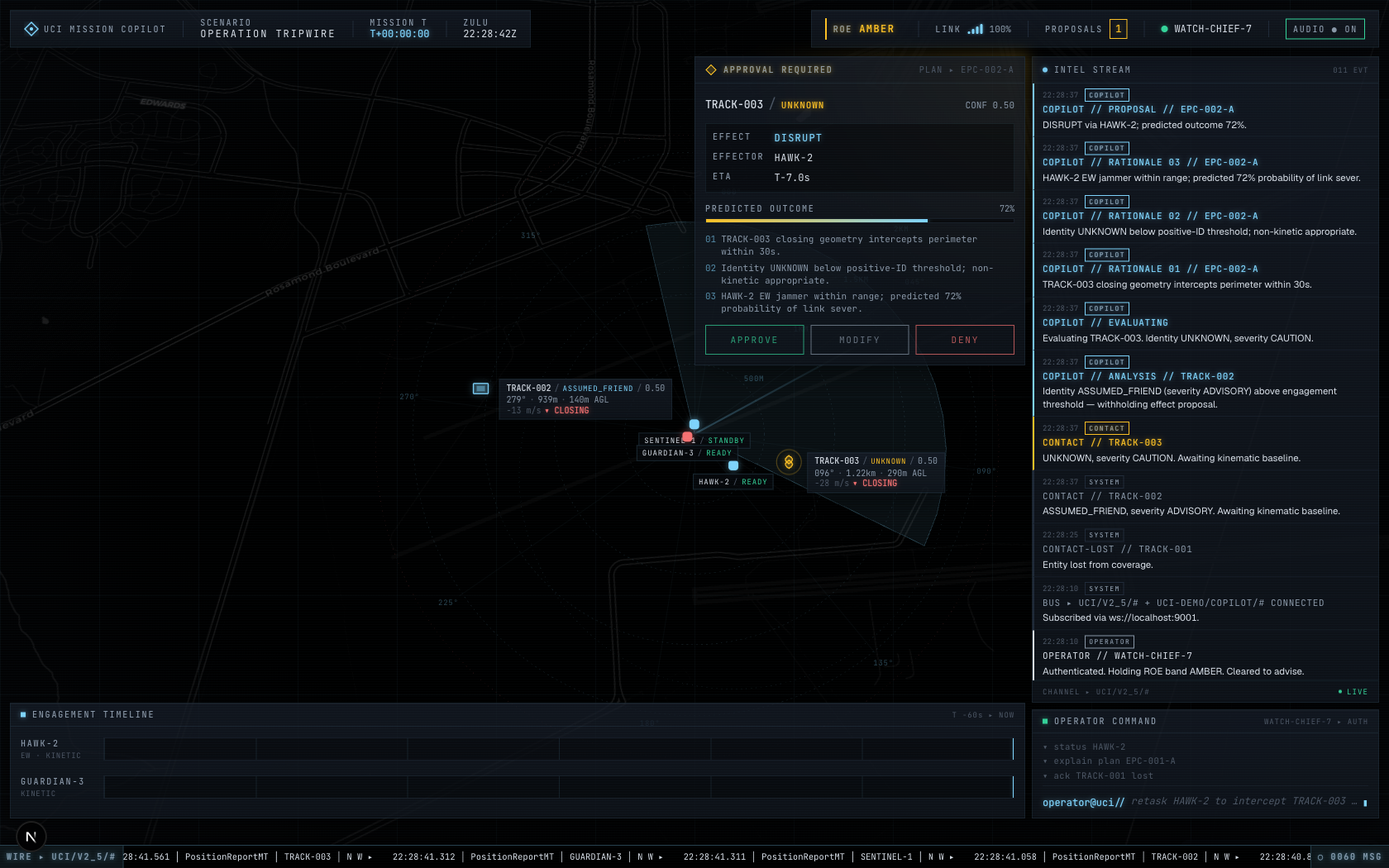Expand the 'status HAWK-2' command history entry
The width and height of the screenshot is (1389, 868).
1089,746
